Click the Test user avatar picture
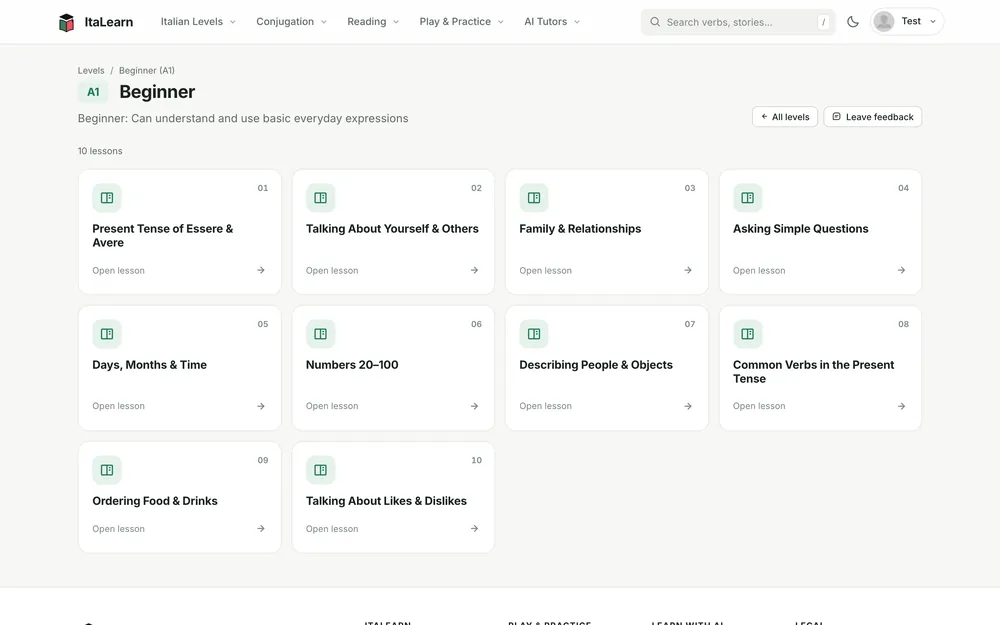Screen dimensions: 1000x625 pyautogui.click(x=884, y=22)
